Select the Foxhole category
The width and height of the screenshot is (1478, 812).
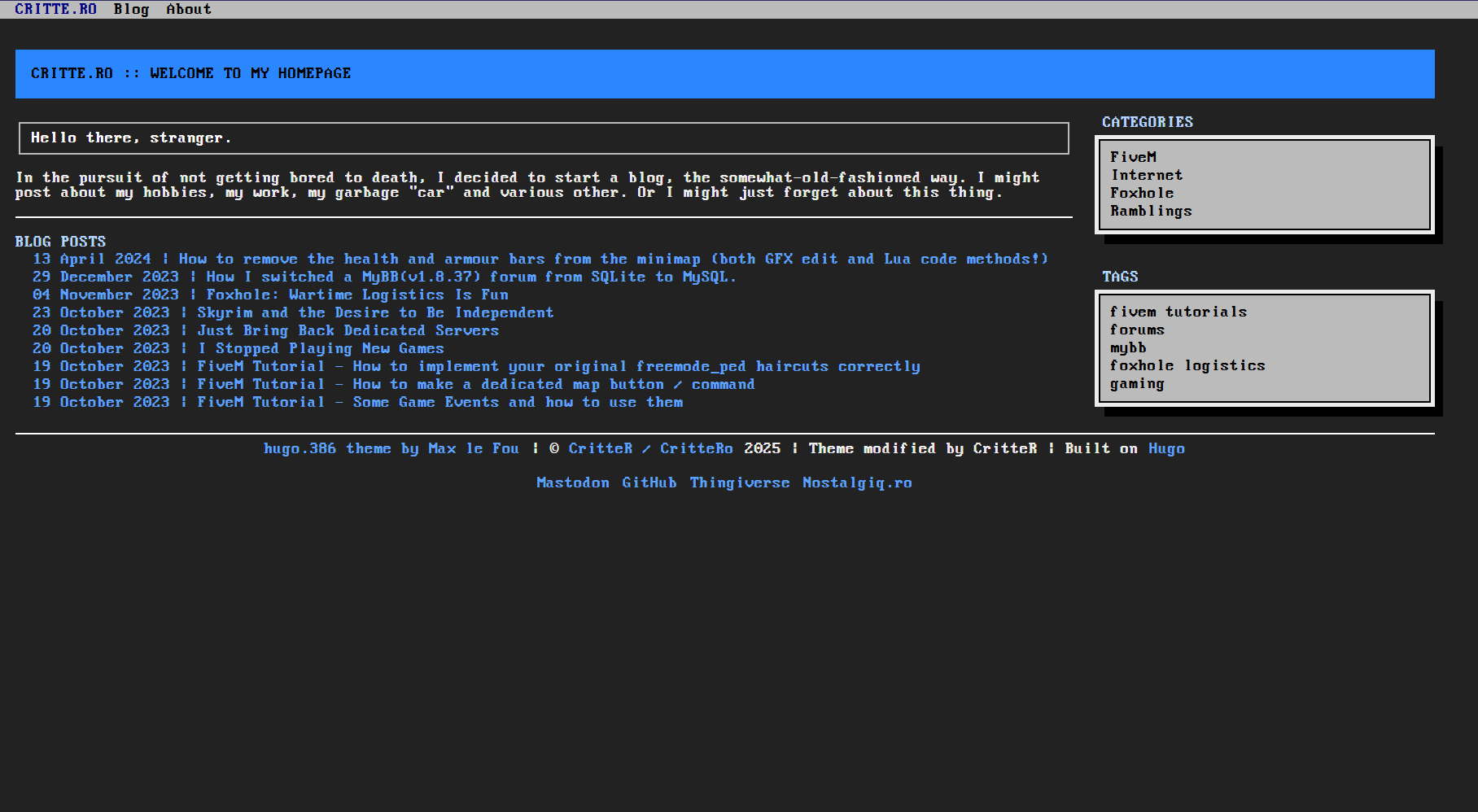tap(1142, 193)
